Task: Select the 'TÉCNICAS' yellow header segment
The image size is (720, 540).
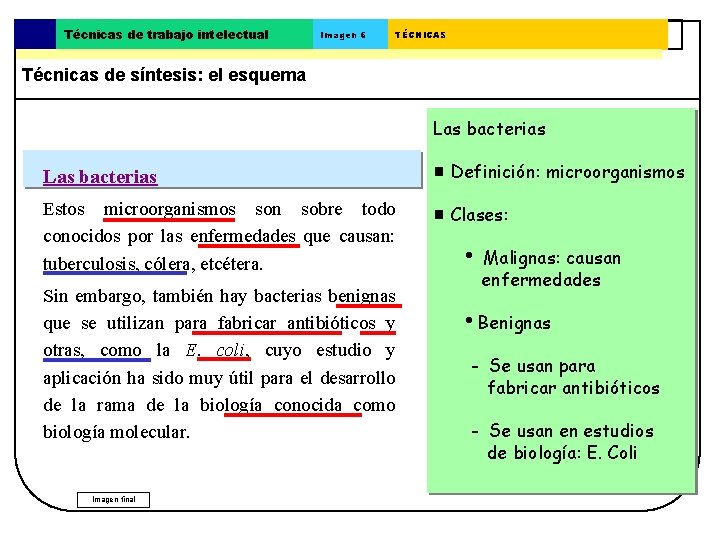Action: (x=528, y=34)
